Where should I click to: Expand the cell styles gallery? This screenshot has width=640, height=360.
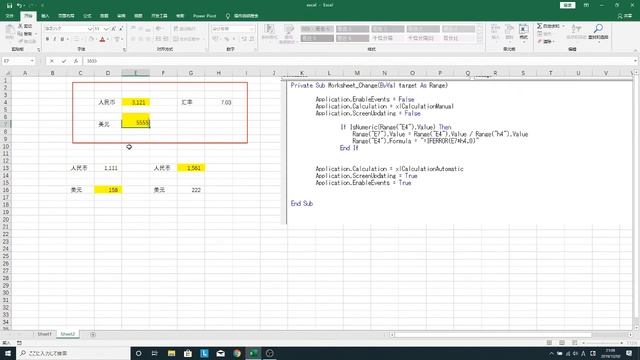[x=480, y=40]
